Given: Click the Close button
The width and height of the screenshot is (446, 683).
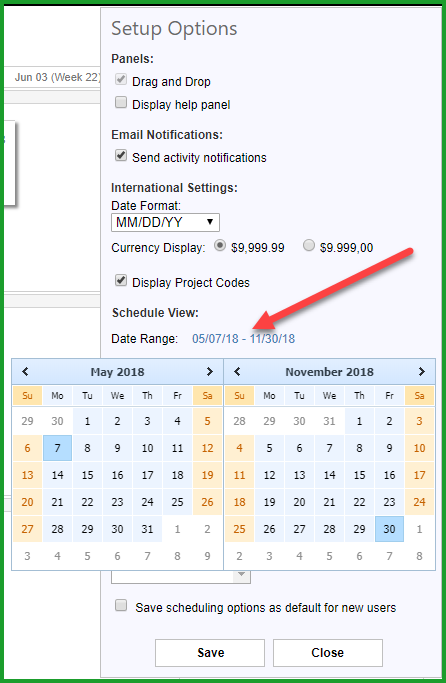Looking at the screenshot, I should (x=328, y=653).
